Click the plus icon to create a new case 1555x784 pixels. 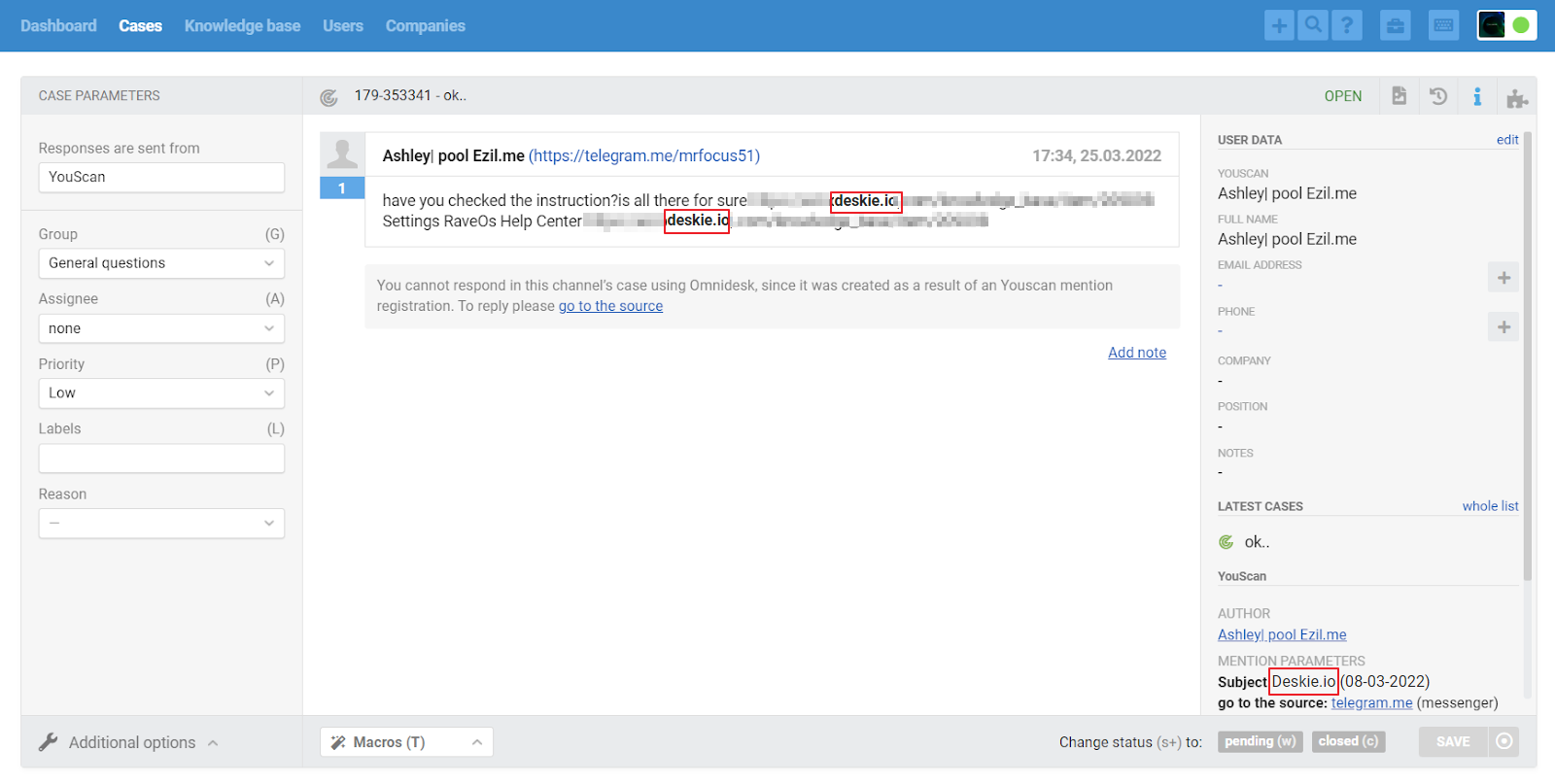click(x=1279, y=25)
